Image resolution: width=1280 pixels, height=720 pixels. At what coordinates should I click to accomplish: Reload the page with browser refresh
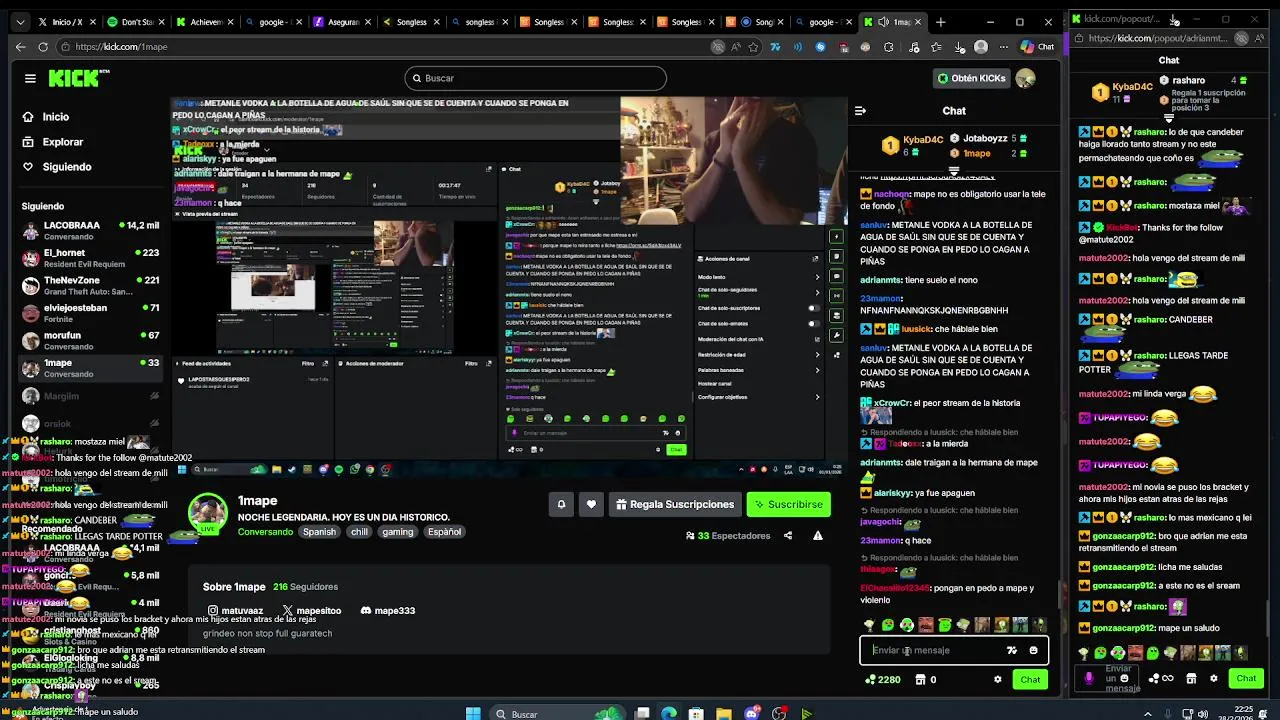[x=43, y=46]
